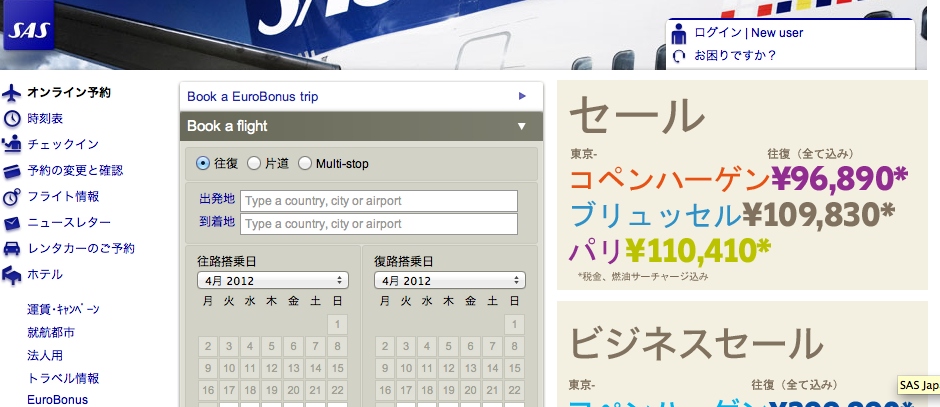Click the clock icon for timetable
940x407 pixels.
[11, 119]
